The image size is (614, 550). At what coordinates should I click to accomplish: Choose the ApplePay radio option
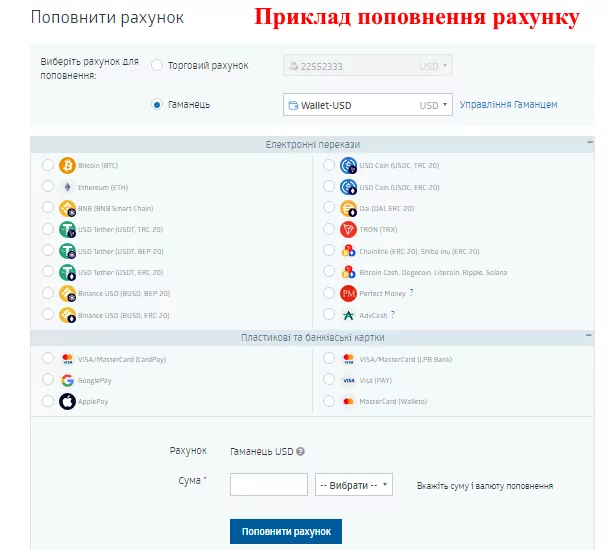coord(48,401)
